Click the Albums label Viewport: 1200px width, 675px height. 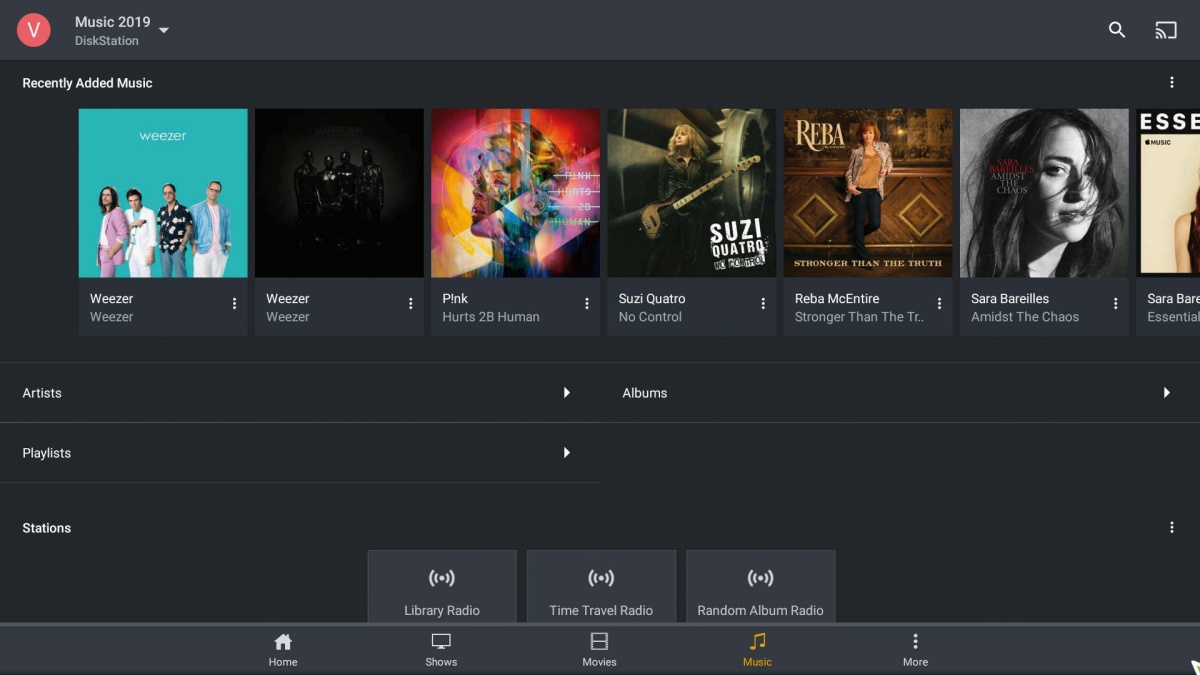645,393
